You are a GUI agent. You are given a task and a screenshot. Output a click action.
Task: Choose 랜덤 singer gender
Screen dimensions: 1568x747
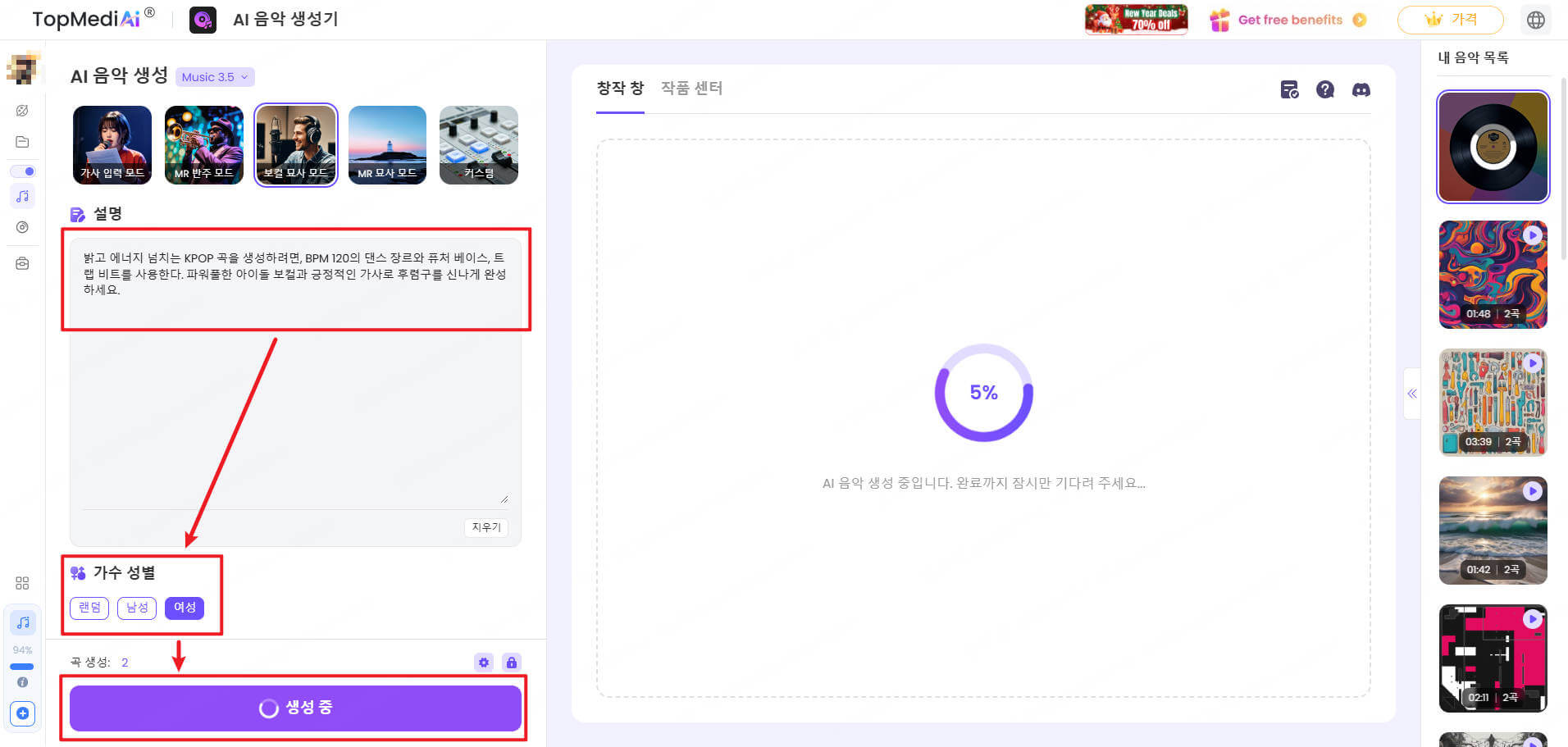pos(89,608)
